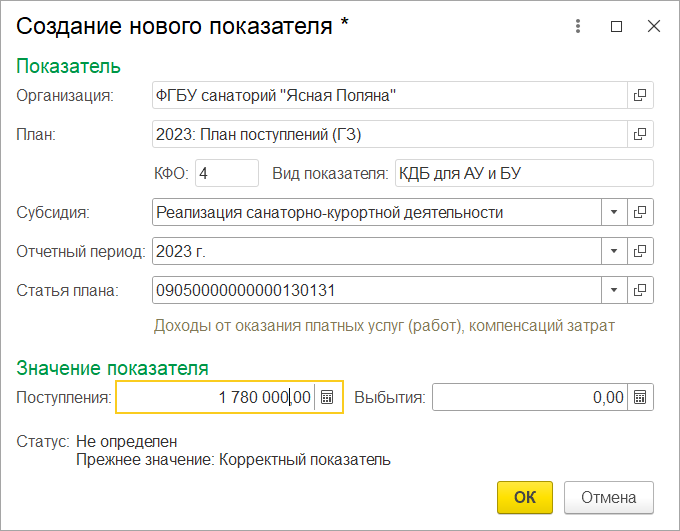Image resolution: width=680 pixels, height=531 pixels.
Task: Maximize the dialog window
Action: [x=616, y=26]
